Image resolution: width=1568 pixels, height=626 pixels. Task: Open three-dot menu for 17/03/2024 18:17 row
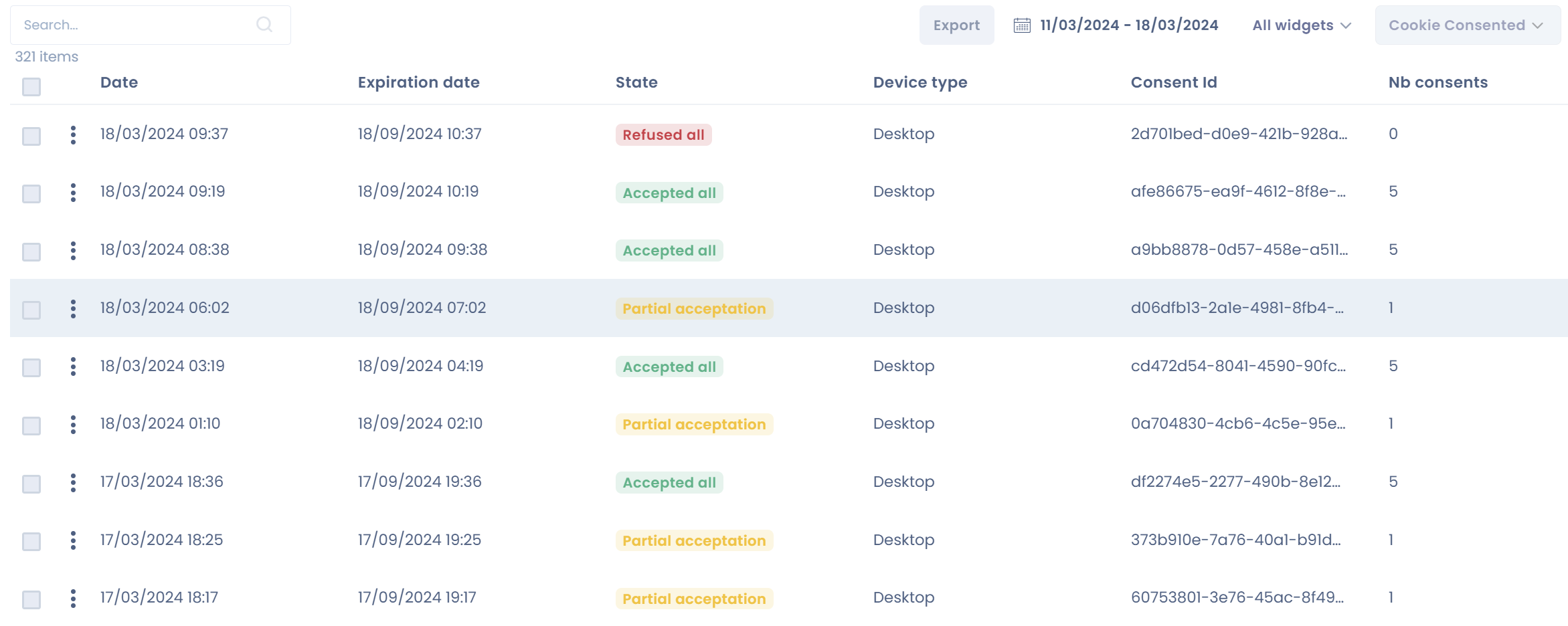click(x=73, y=599)
